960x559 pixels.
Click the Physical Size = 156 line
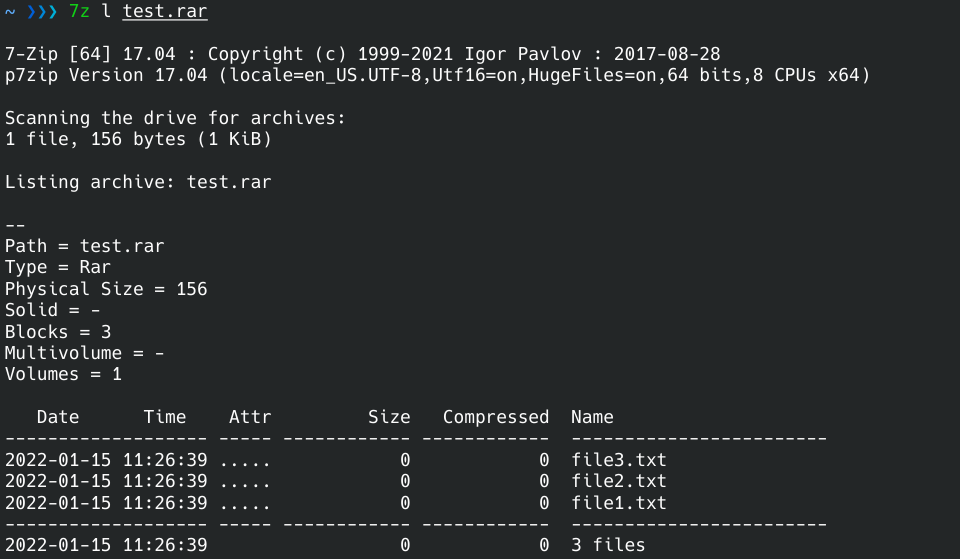tap(106, 289)
